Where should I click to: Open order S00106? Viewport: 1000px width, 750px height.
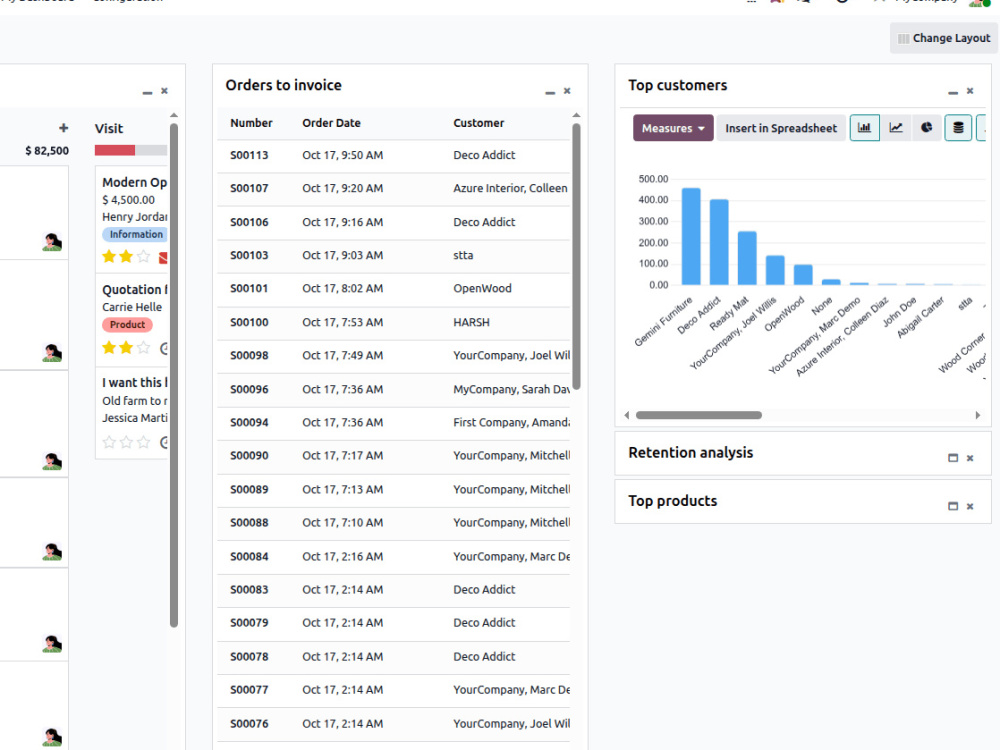[393, 223]
